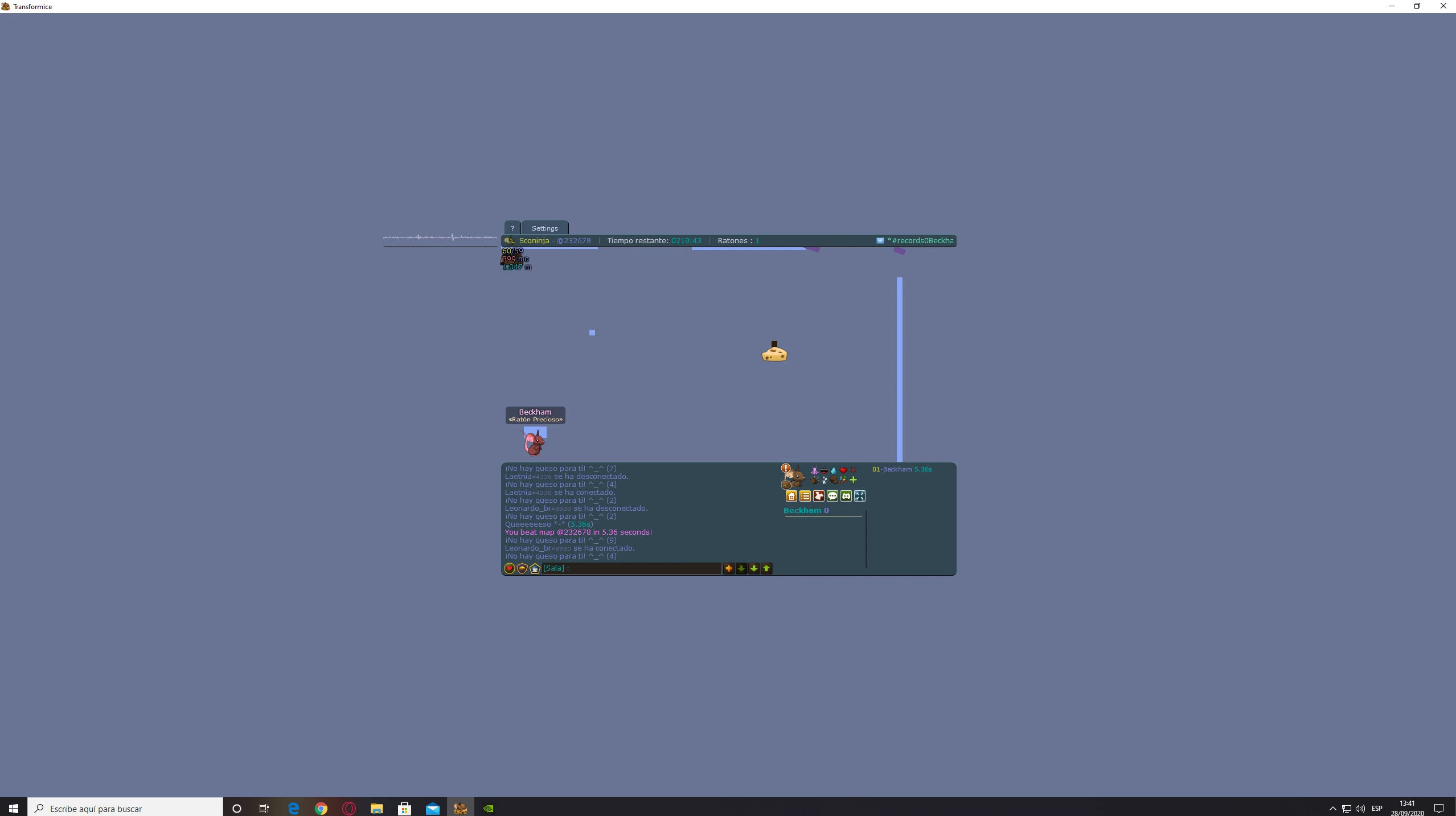Open File Explorer from the taskbar
This screenshot has width=1456, height=816.
coord(377,808)
